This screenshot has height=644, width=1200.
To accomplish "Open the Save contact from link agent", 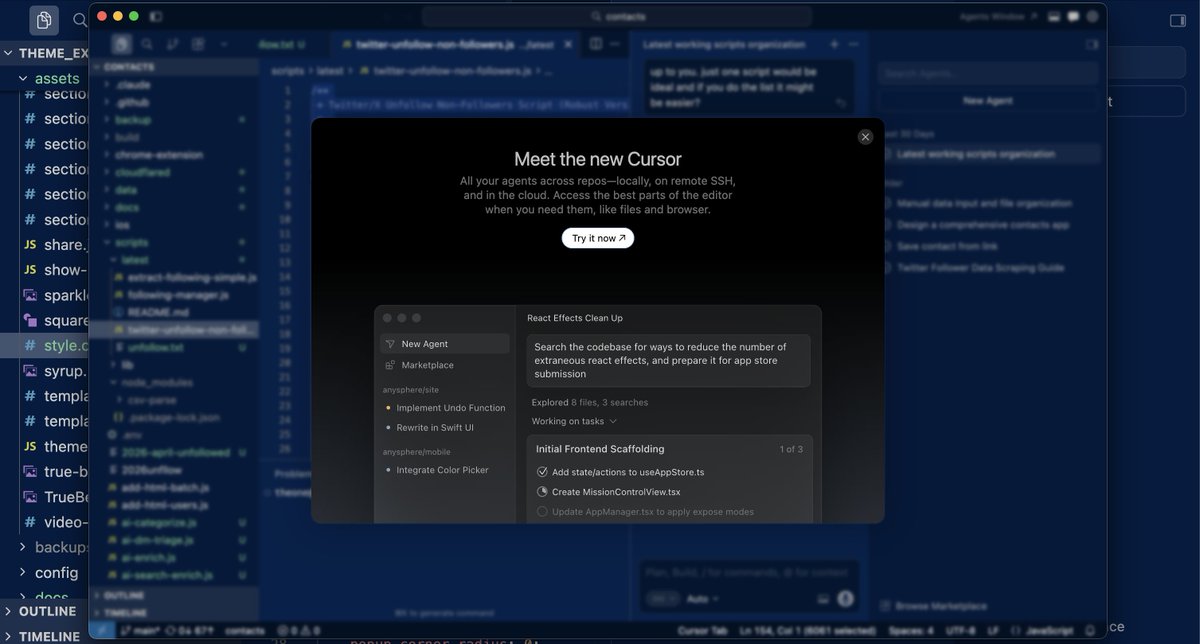I will tap(945, 246).
